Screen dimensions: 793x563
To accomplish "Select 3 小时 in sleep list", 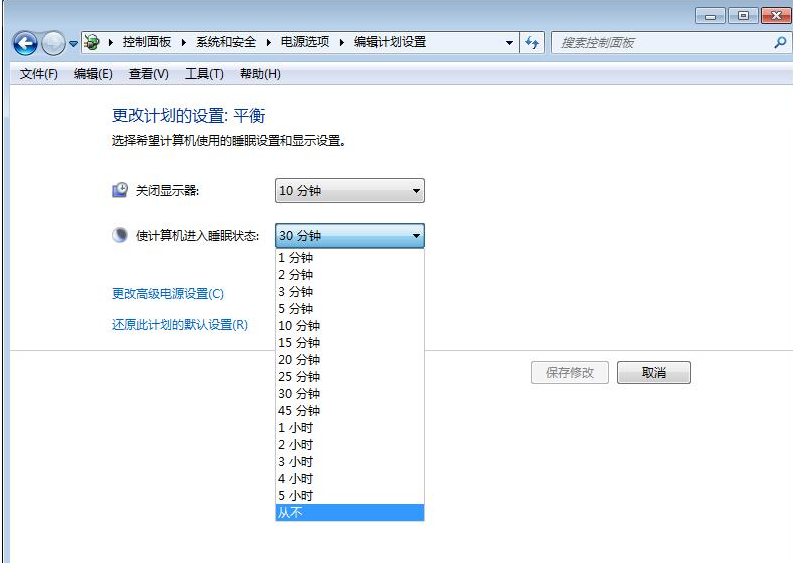I will pyautogui.click(x=349, y=462).
